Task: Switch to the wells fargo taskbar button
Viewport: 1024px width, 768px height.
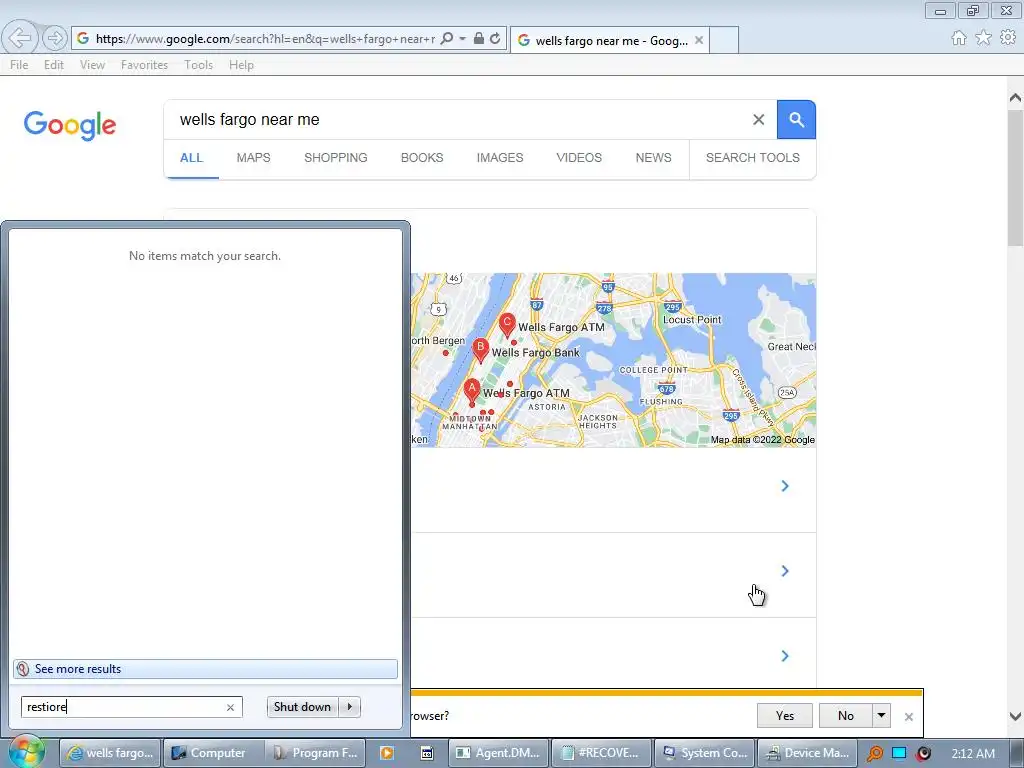Action: (x=110, y=753)
